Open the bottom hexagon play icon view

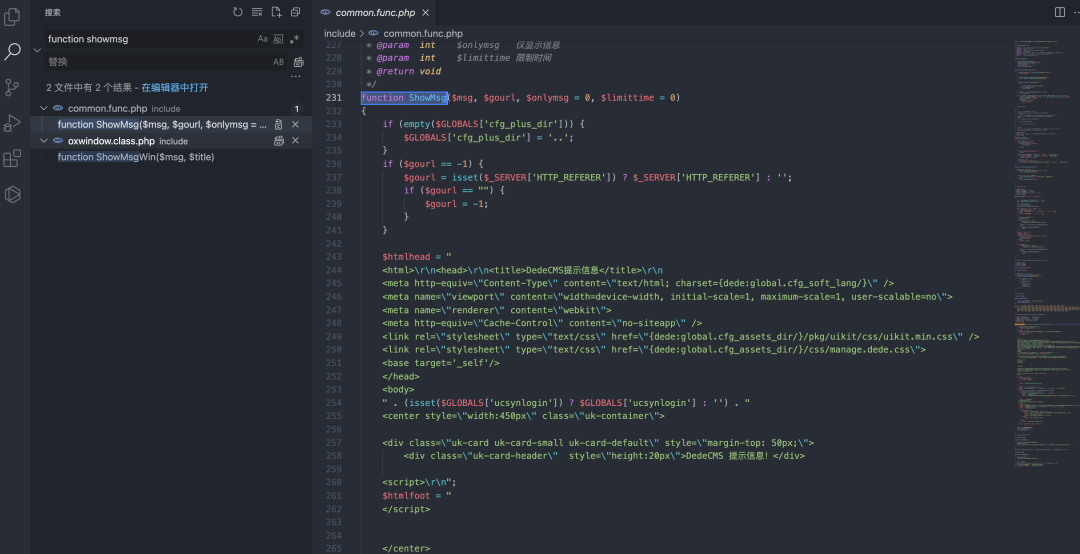pyautogui.click(x=12, y=194)
